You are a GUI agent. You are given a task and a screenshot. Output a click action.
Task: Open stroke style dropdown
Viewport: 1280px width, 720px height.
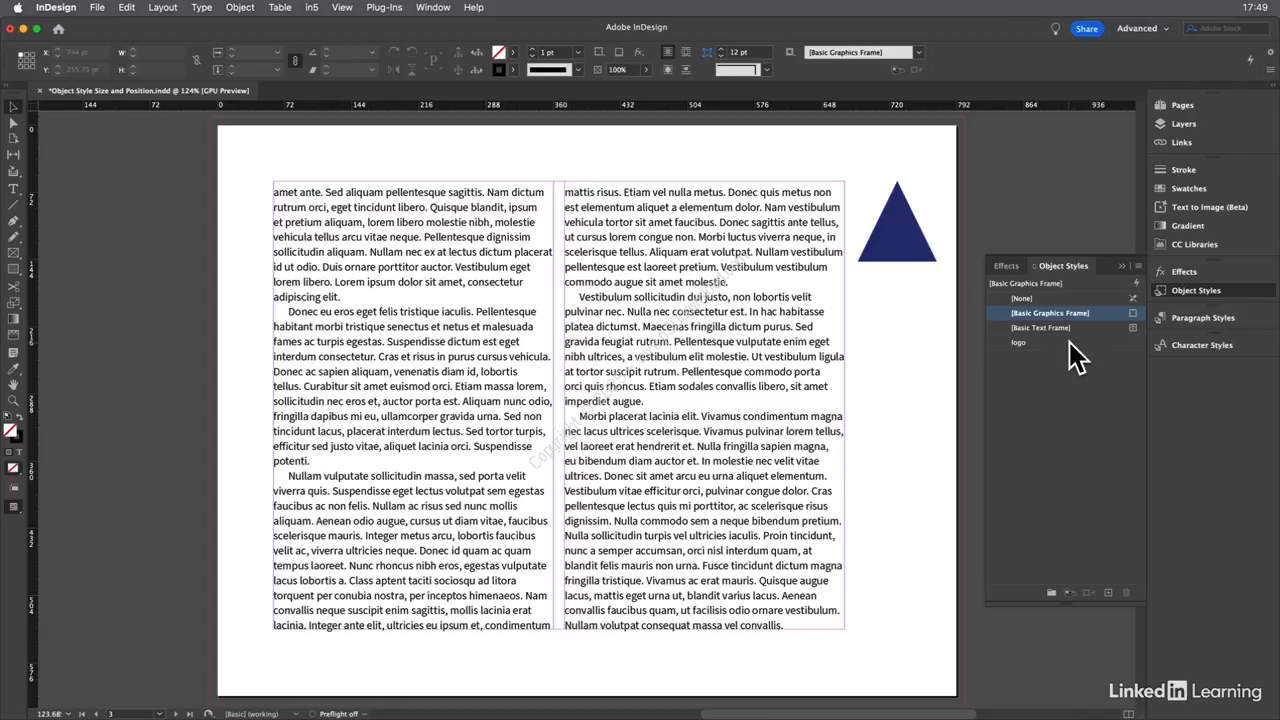578,70
